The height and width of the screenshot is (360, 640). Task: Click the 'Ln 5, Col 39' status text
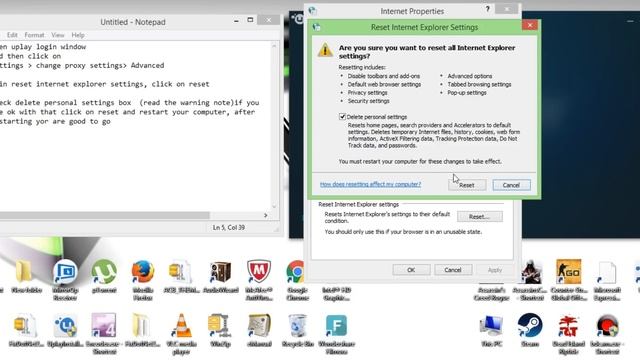click(x=229, y=227)
